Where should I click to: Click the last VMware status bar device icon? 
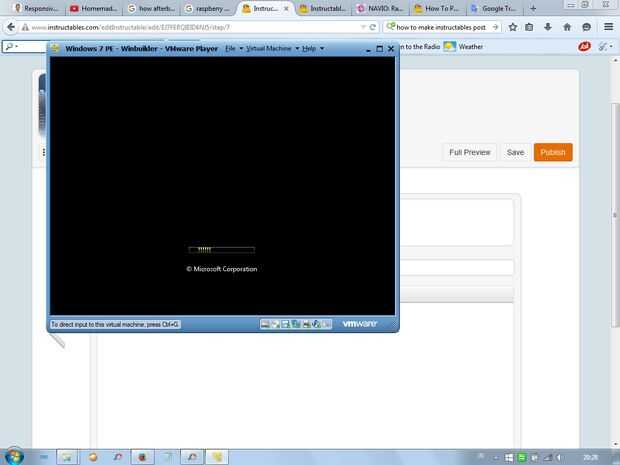pos(327,324)
